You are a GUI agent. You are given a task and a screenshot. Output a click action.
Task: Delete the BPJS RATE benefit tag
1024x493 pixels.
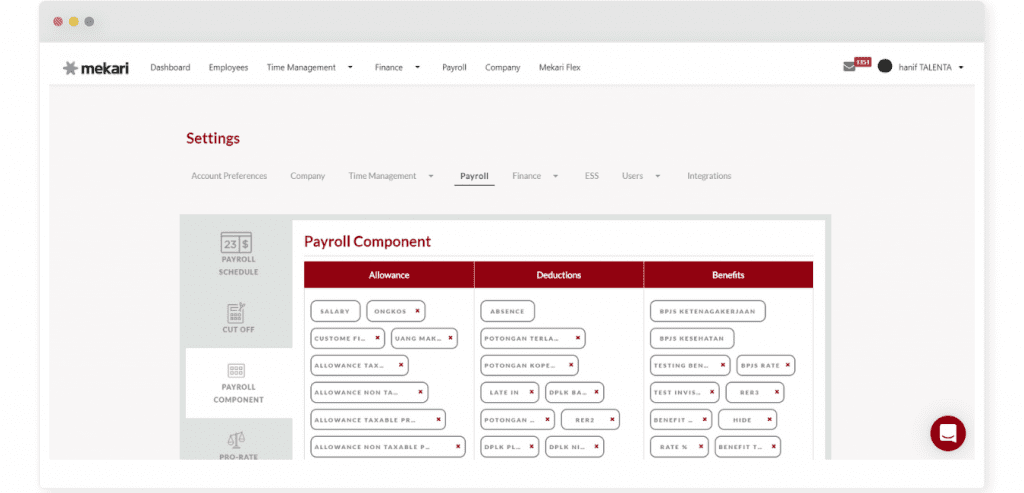pyautogui.click(x=788, y=365)
